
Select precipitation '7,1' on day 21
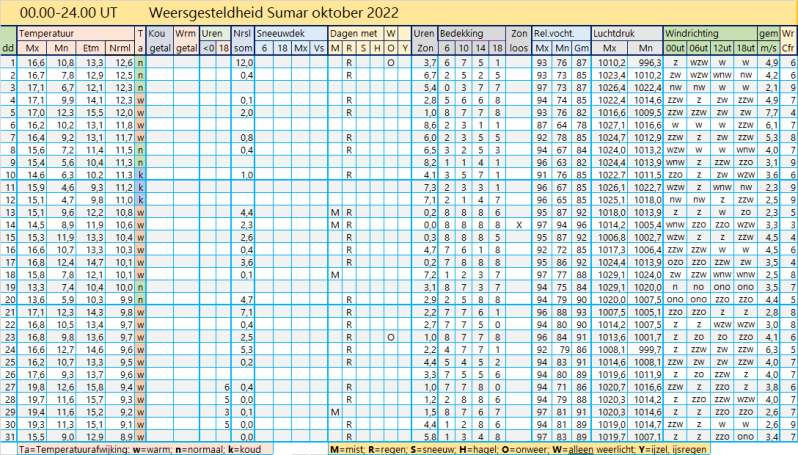click(246, 312)
